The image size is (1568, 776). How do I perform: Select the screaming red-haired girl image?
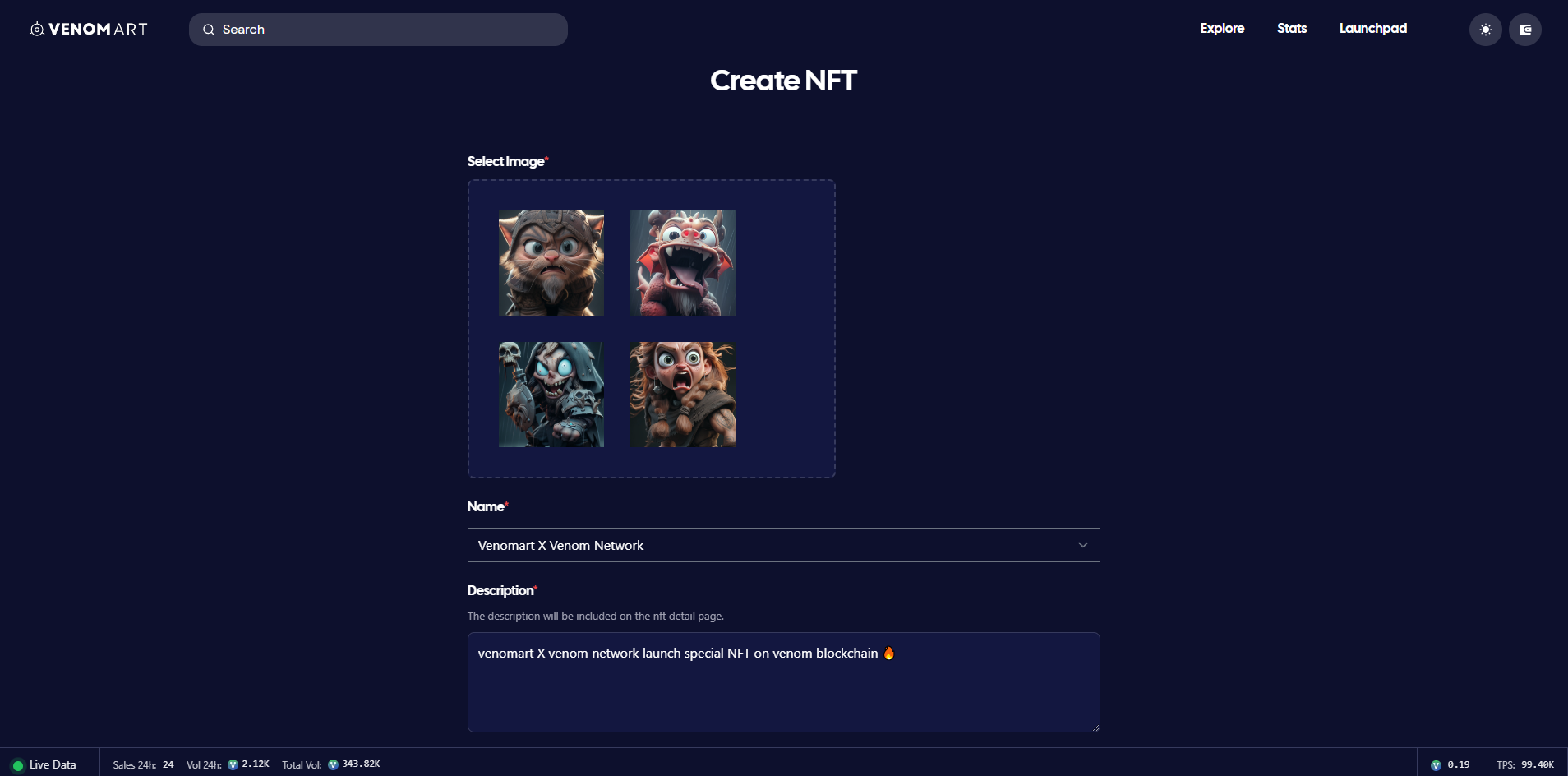pos(683,395)
